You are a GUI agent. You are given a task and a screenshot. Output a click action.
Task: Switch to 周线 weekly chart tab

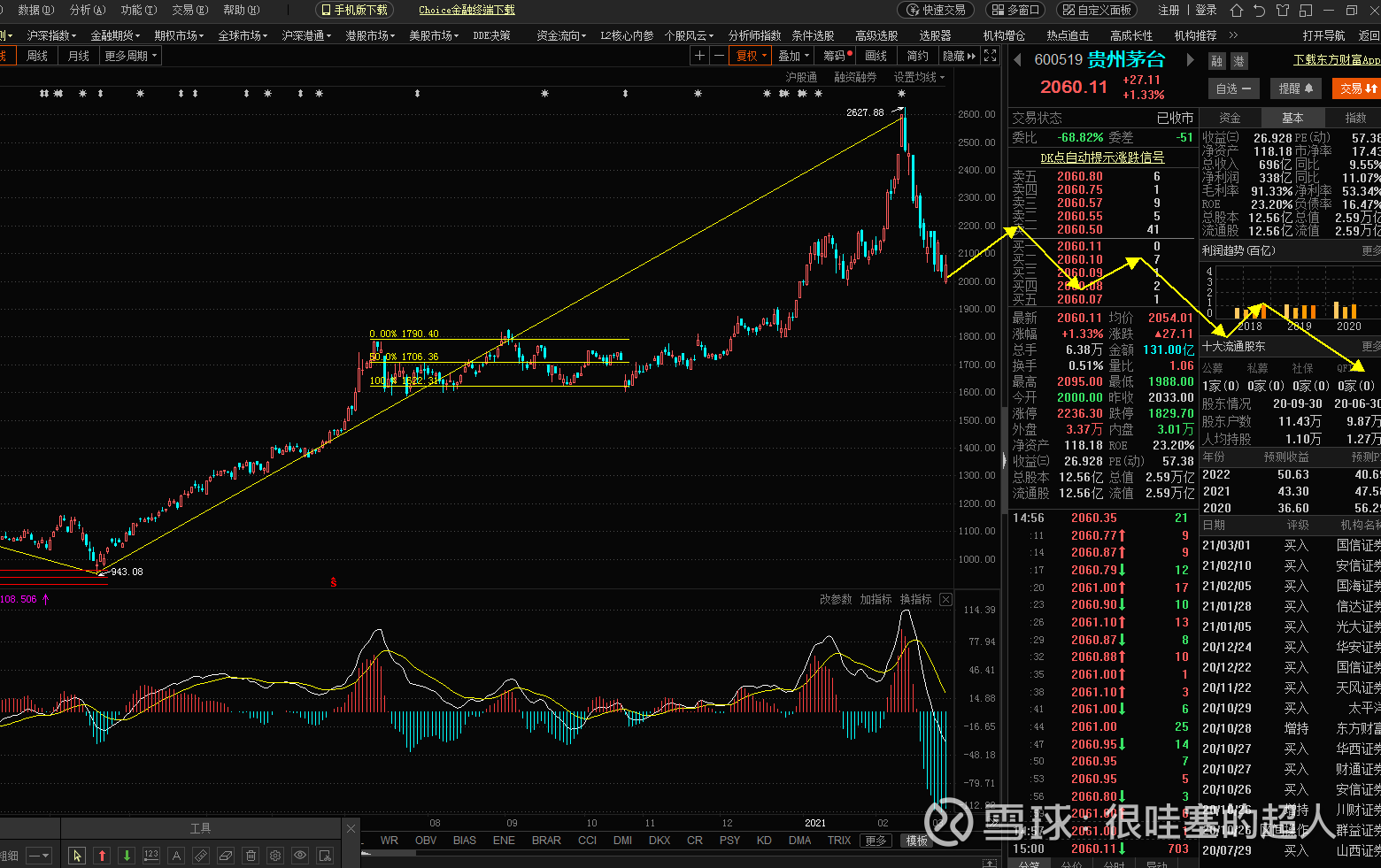click(37, 56)
